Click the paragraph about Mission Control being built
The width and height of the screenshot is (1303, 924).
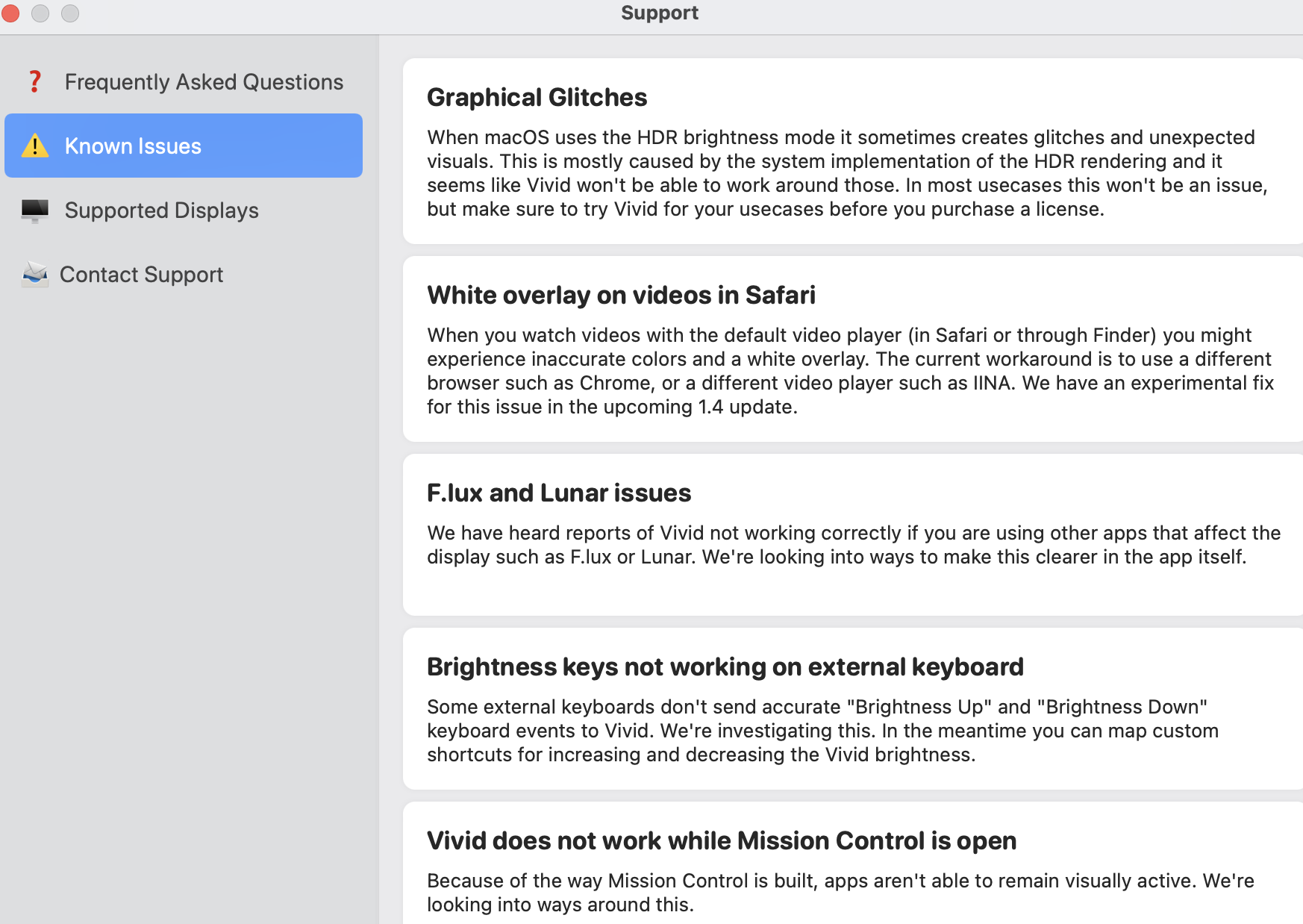pos(840,893)
